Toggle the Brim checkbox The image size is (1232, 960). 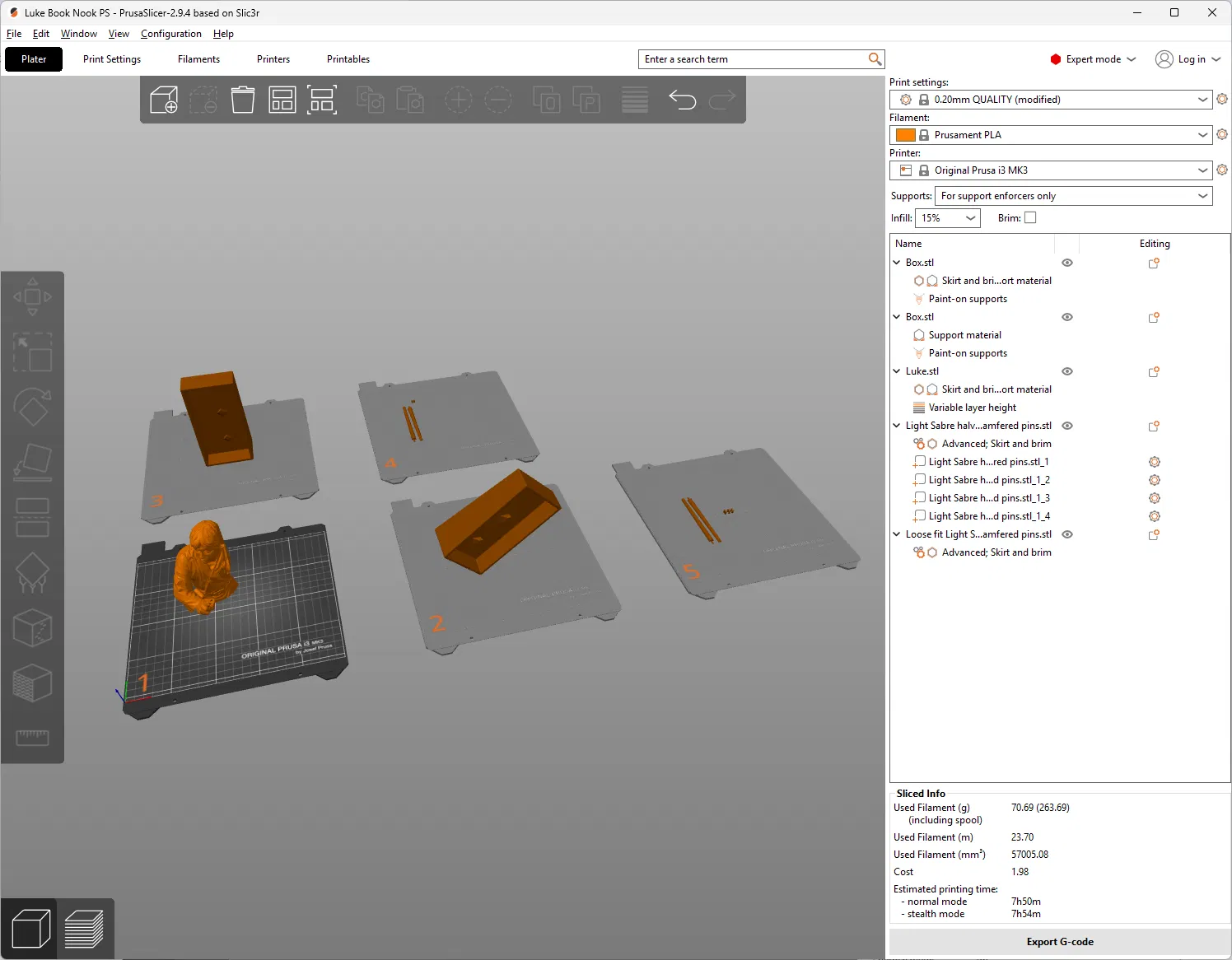(1030, 217)
